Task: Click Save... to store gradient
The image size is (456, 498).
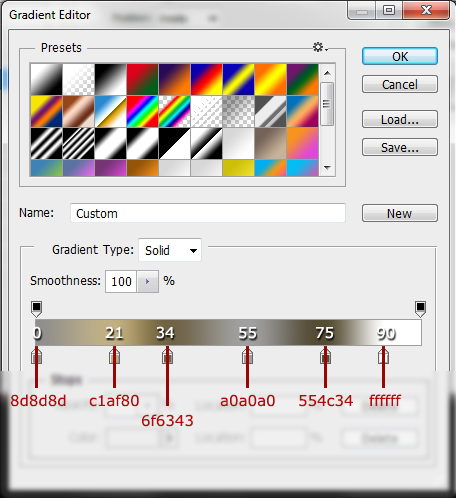Action: point(400,147)
